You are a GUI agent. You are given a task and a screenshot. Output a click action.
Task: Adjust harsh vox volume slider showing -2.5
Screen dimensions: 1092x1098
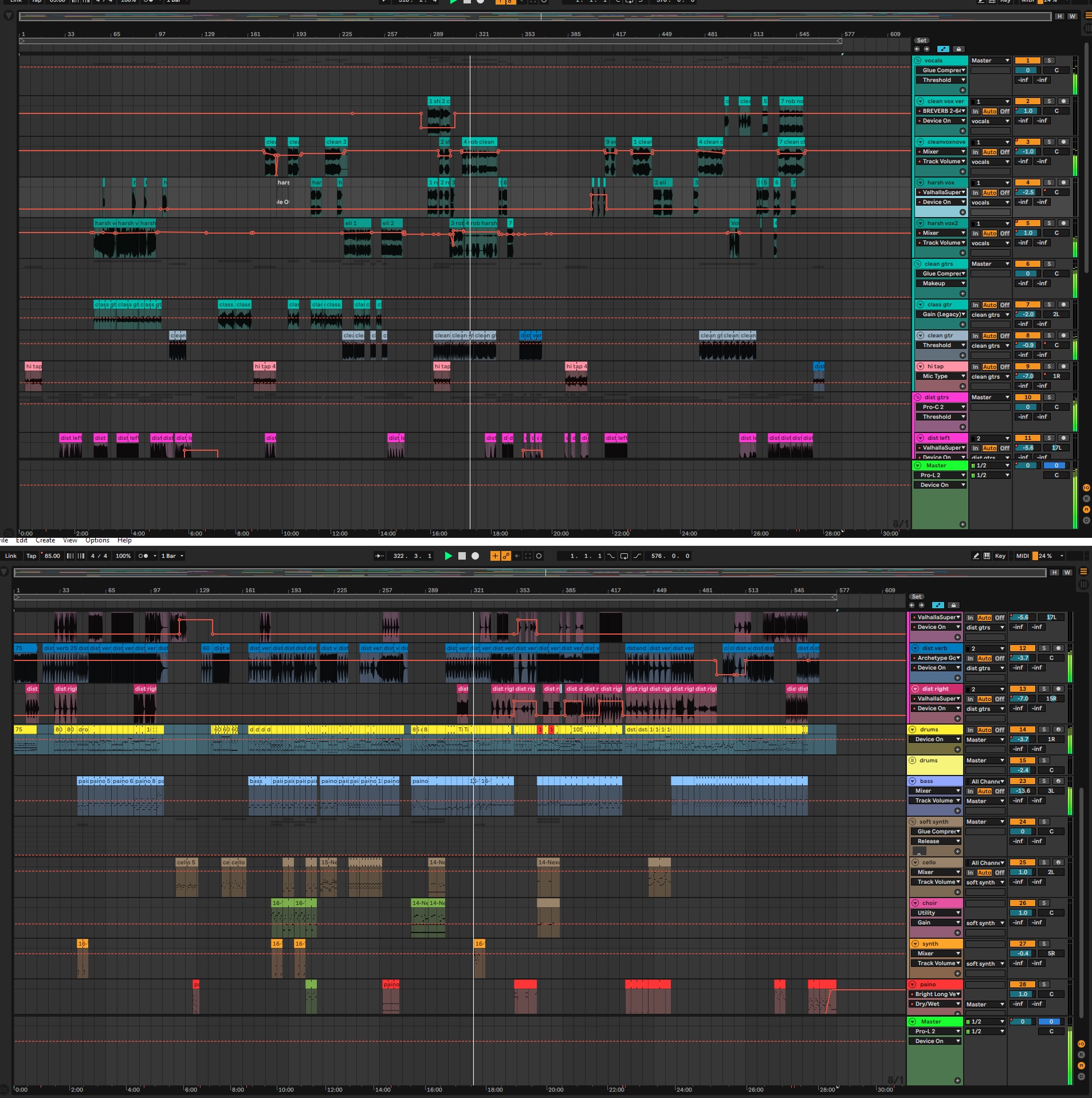click(x=1028, y=192)
